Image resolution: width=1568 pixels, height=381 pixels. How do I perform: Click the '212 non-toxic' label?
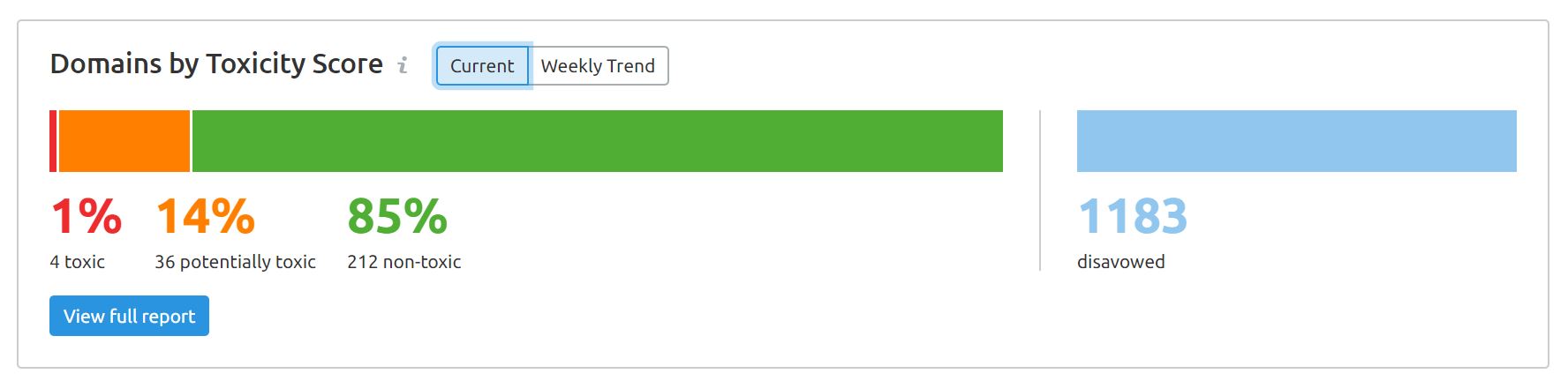point(404,262)
